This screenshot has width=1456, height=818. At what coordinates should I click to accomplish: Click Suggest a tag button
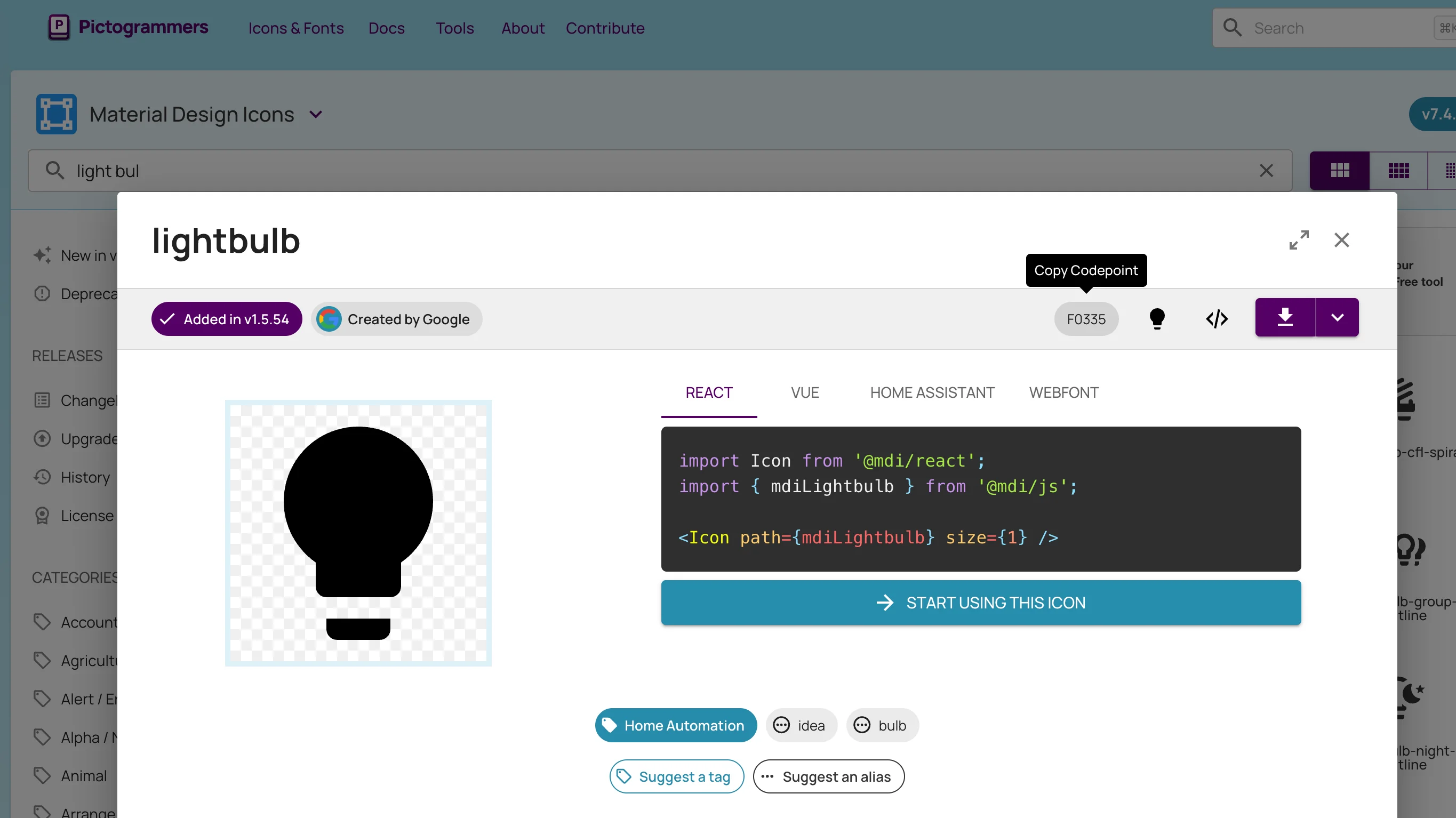coord(676,777)
